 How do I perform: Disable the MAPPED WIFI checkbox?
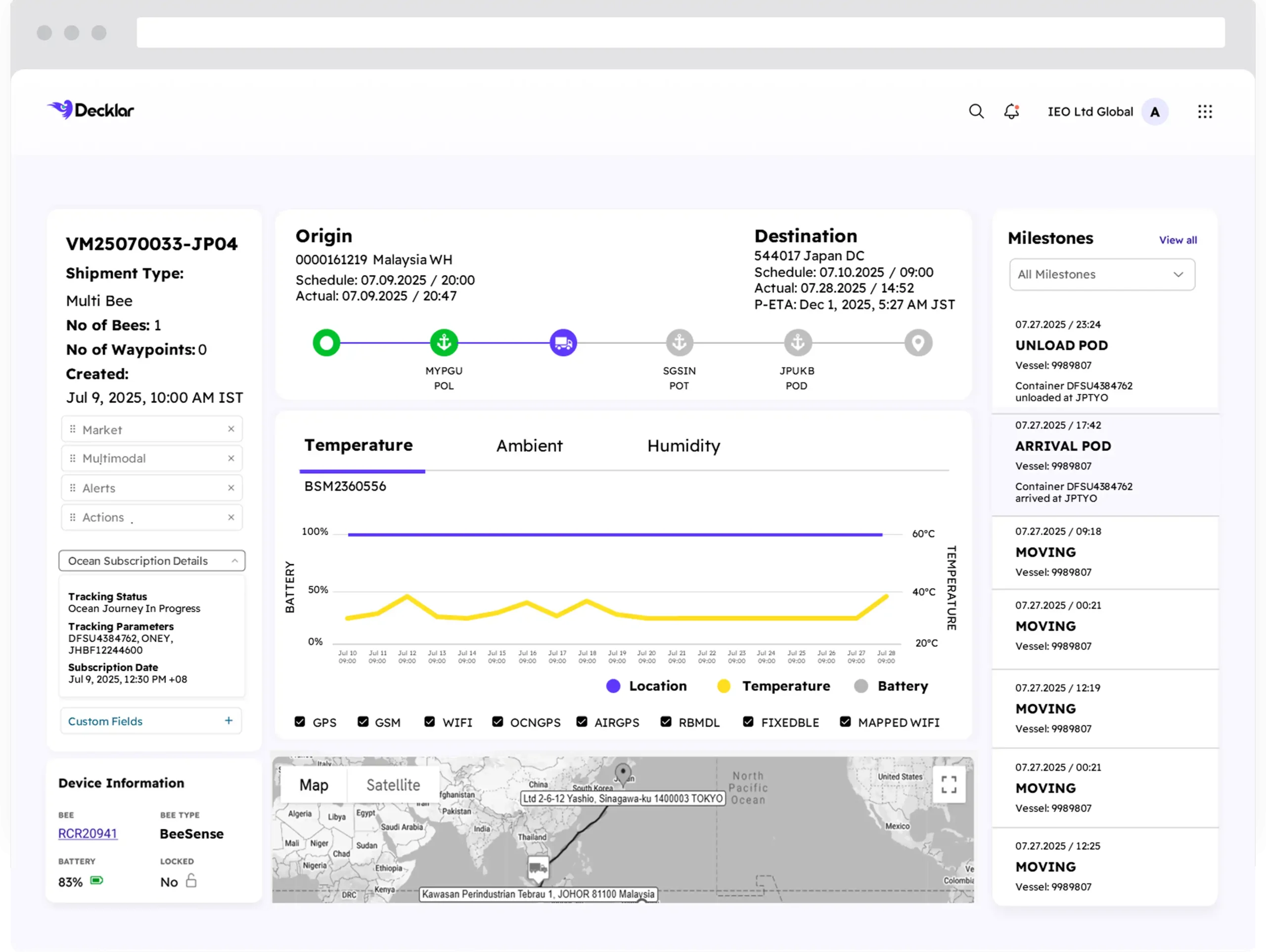point(845,722)
